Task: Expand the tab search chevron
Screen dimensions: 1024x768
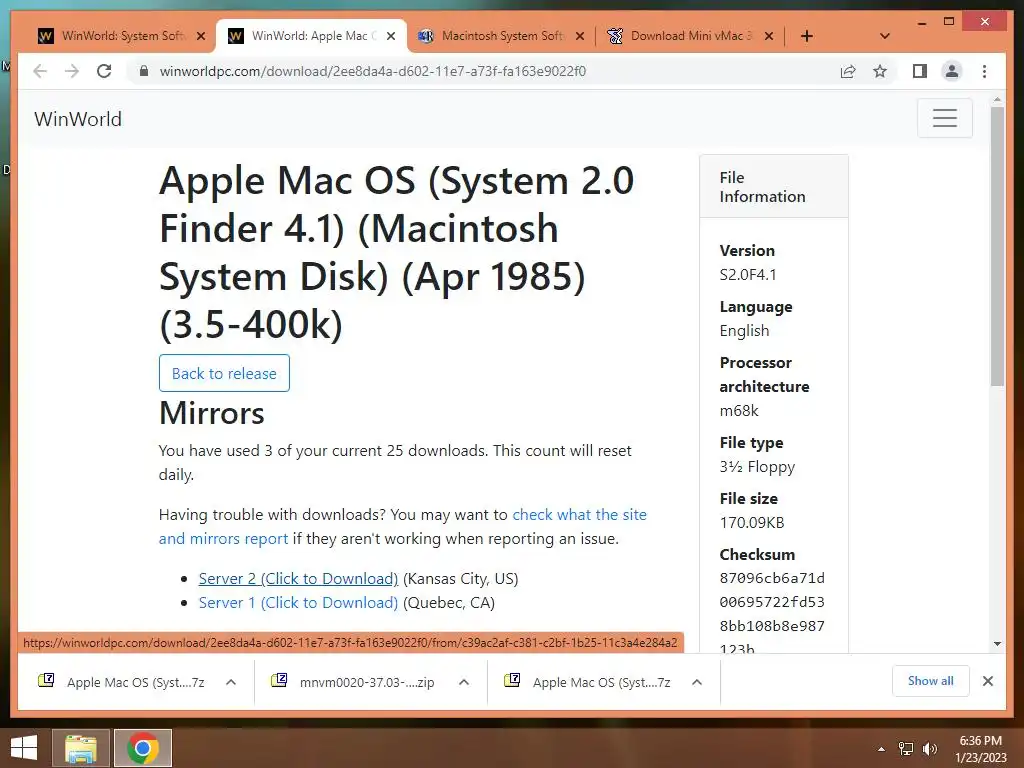Action: click(x=884, y=36)
